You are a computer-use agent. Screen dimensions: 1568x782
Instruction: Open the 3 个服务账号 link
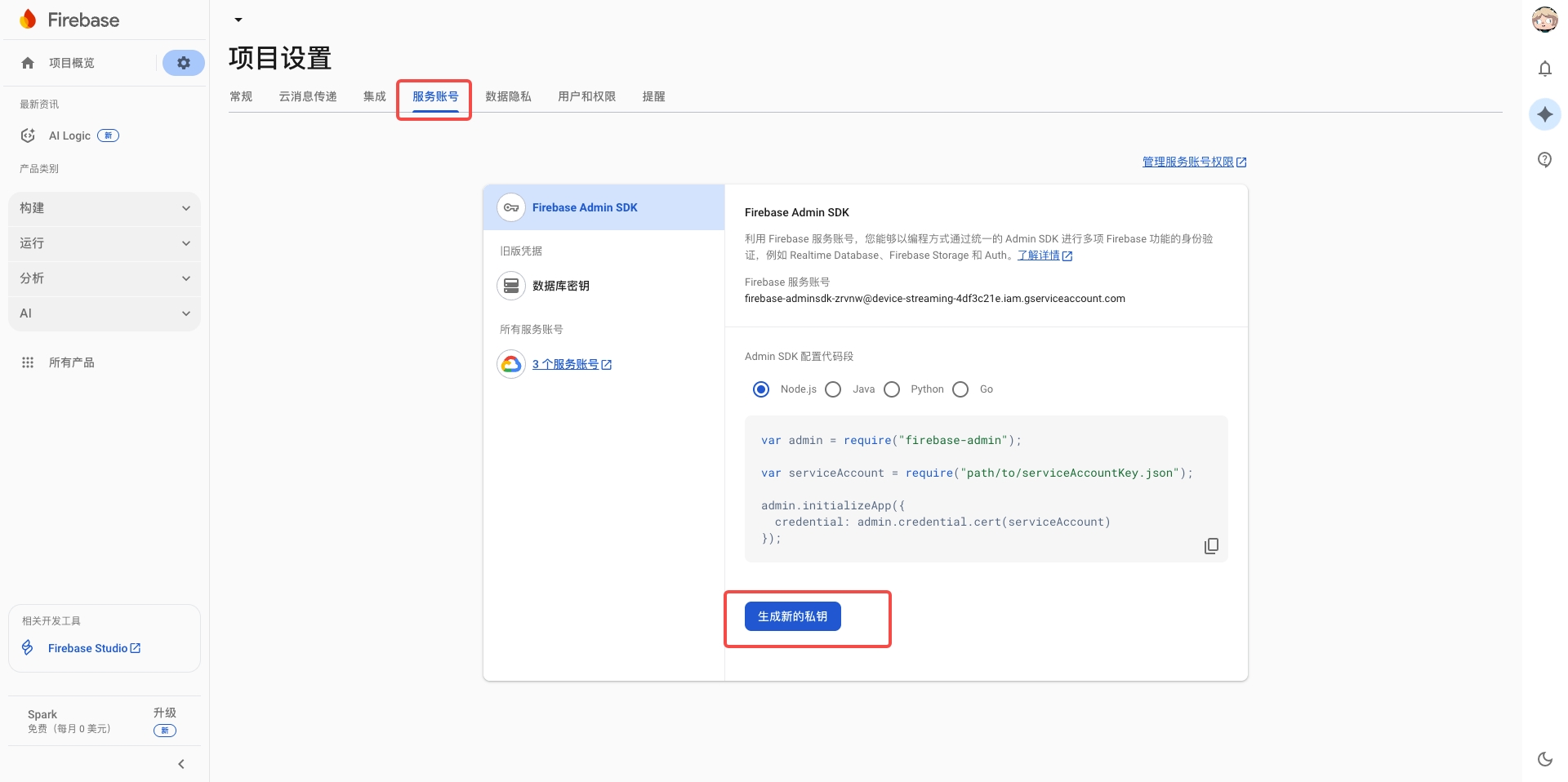(x=572, y=364)
